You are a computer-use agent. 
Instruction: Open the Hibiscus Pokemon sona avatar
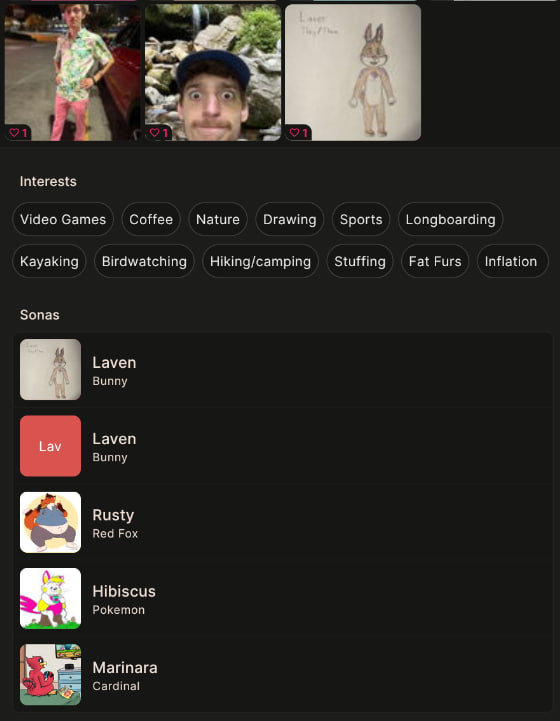pos(51,598)
